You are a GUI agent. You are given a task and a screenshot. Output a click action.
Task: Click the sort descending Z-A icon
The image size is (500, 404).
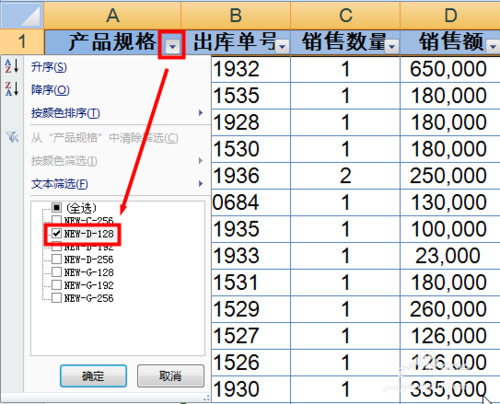pyautogui.click(x=12, y=89)
